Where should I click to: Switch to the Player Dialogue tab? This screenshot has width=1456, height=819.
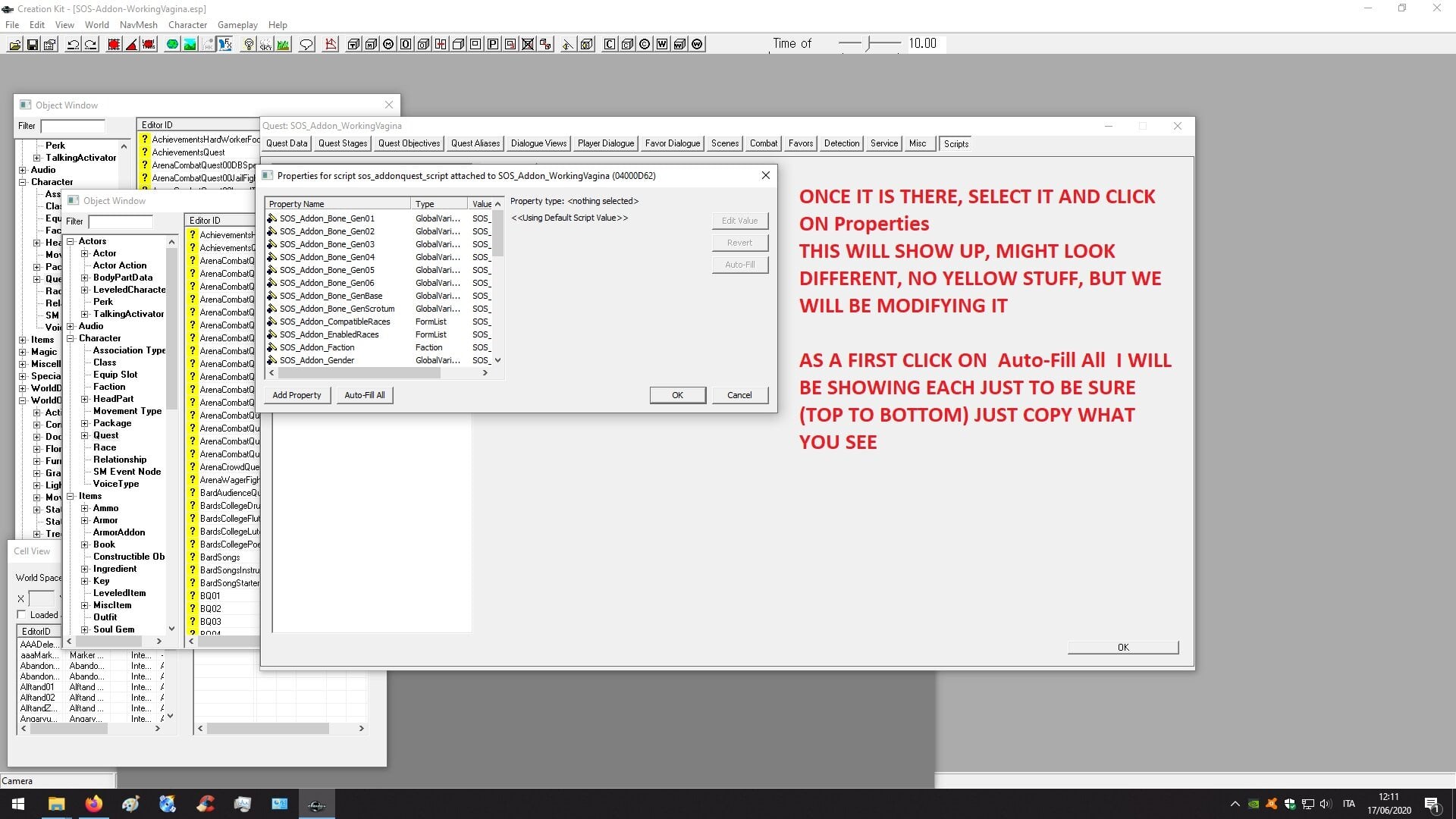(606, 143)
